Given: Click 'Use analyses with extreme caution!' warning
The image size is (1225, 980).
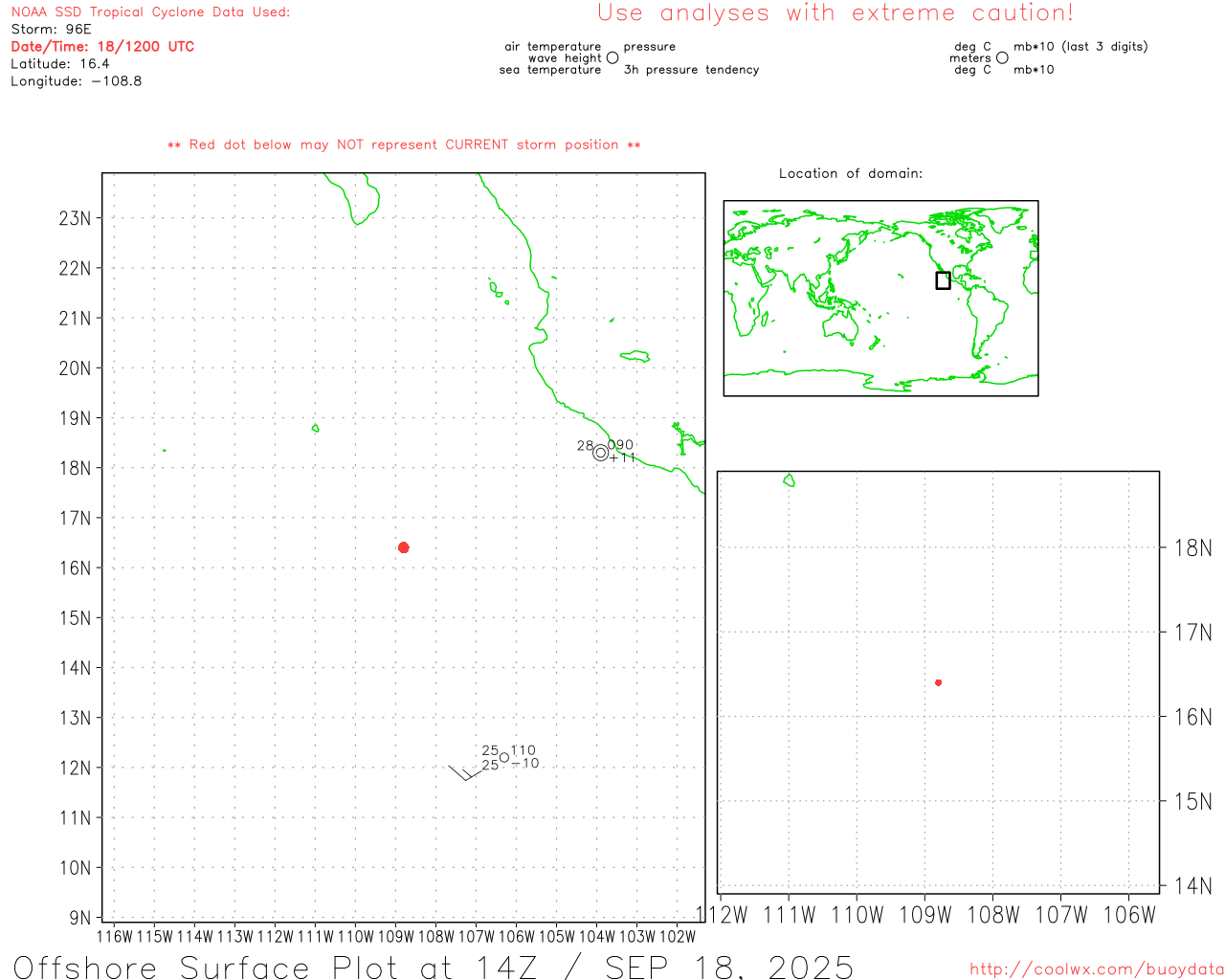Looking at the screenshot, I should pos(835,13).
